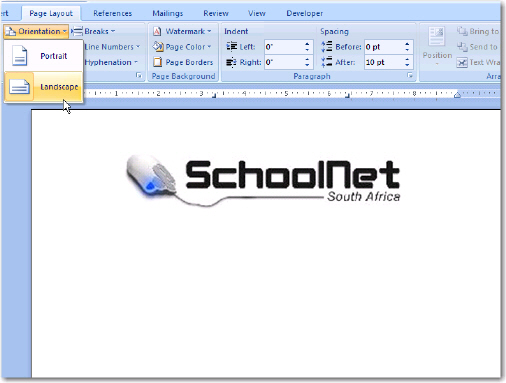The width and height of the screenshot is (506, 383).
Task: Expand the Hyphenation dropdown
Action: 111,62
